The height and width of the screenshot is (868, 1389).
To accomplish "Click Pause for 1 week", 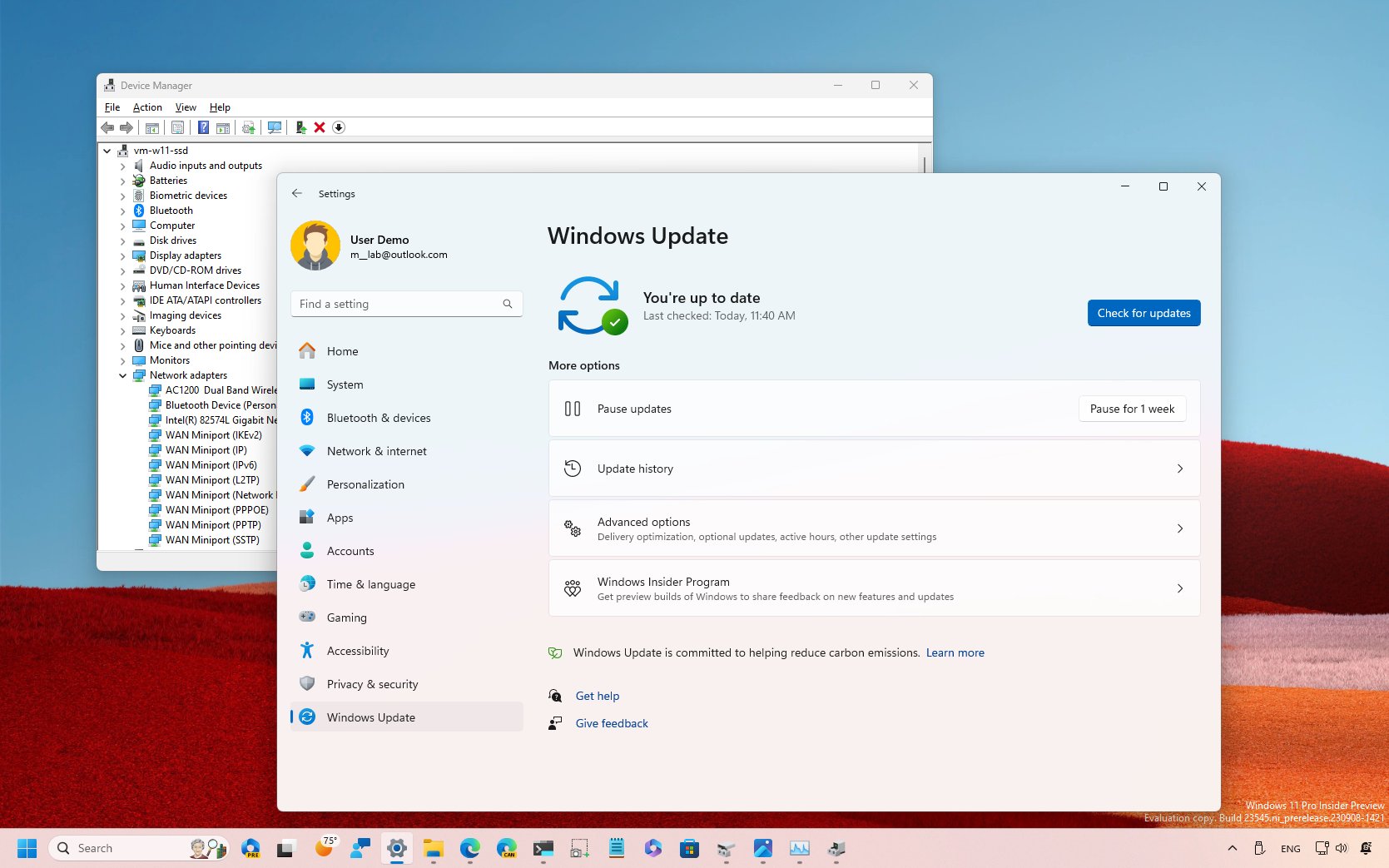I will pos(1131,409).
